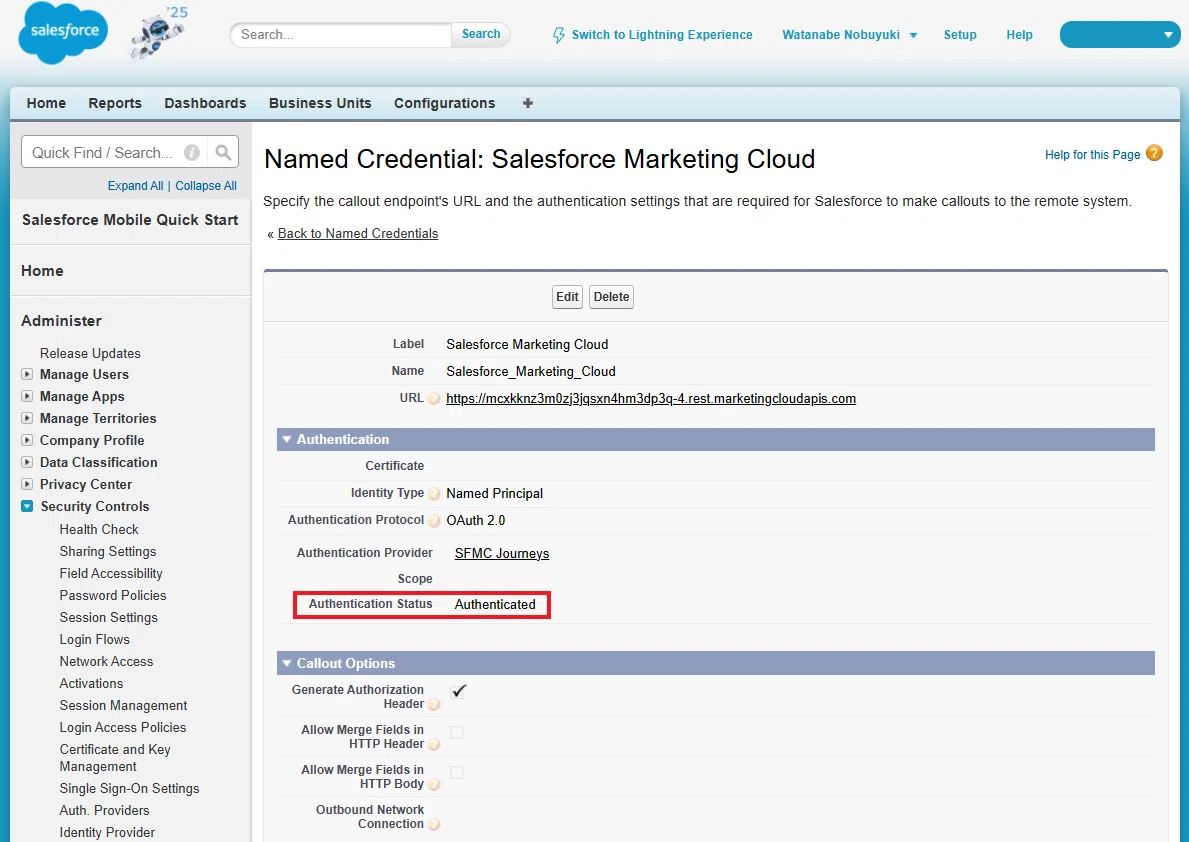Expand the Privacy Center tree node
Viewport: 1189px width, 842px height.
coord(27,484)
